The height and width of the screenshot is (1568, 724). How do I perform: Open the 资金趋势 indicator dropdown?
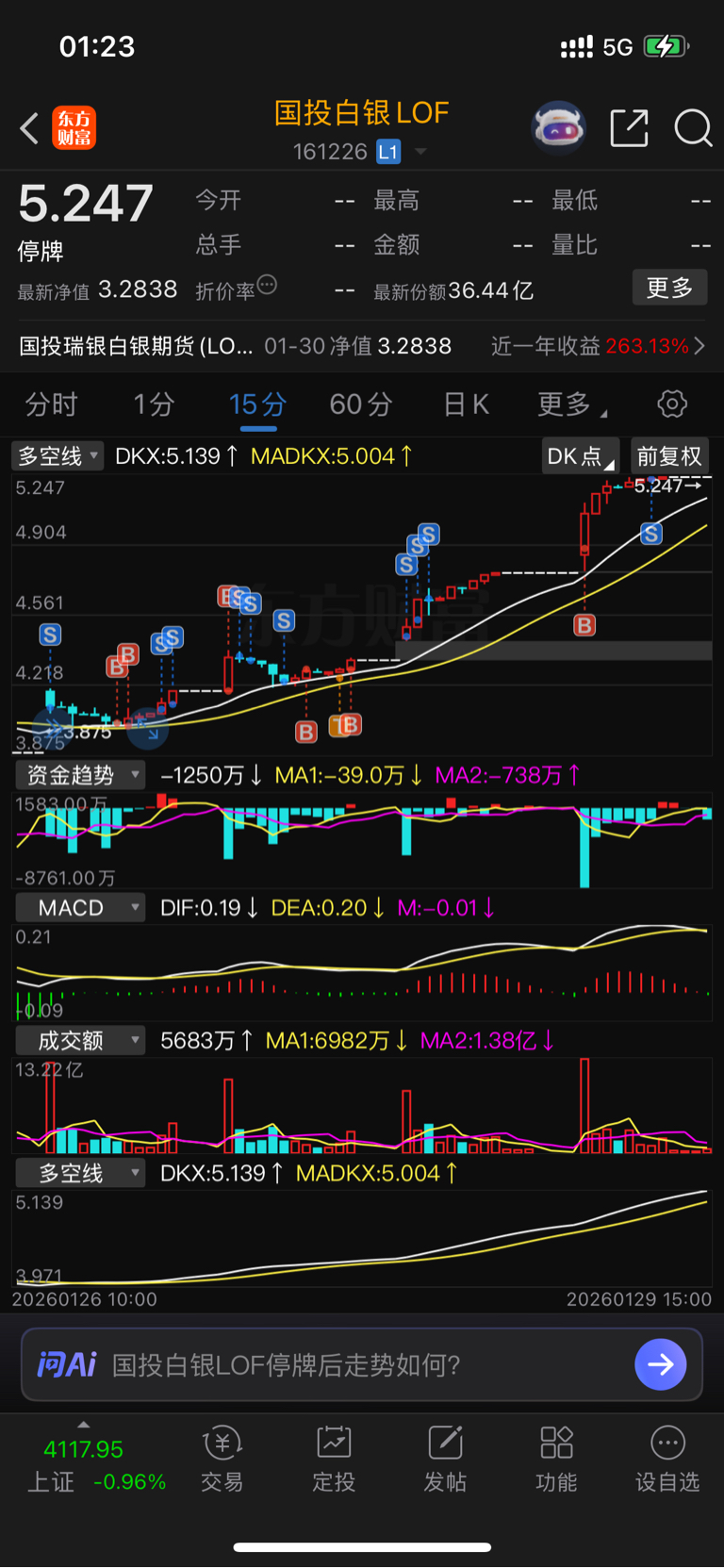pos(81,776)
